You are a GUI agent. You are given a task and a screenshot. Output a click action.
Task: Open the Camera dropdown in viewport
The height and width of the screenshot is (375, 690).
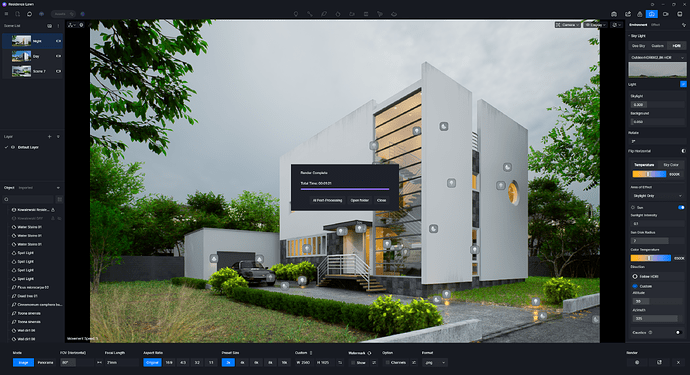(x=568, y=25)
